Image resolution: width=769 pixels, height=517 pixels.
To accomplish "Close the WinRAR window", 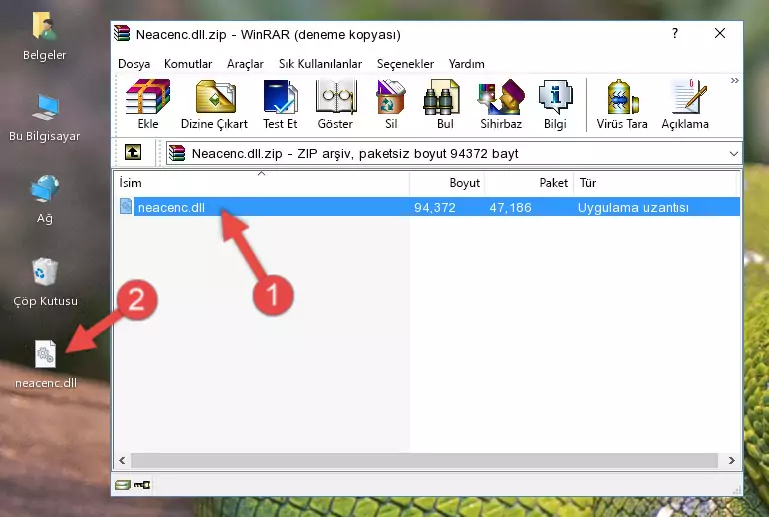I will point(719,33).
